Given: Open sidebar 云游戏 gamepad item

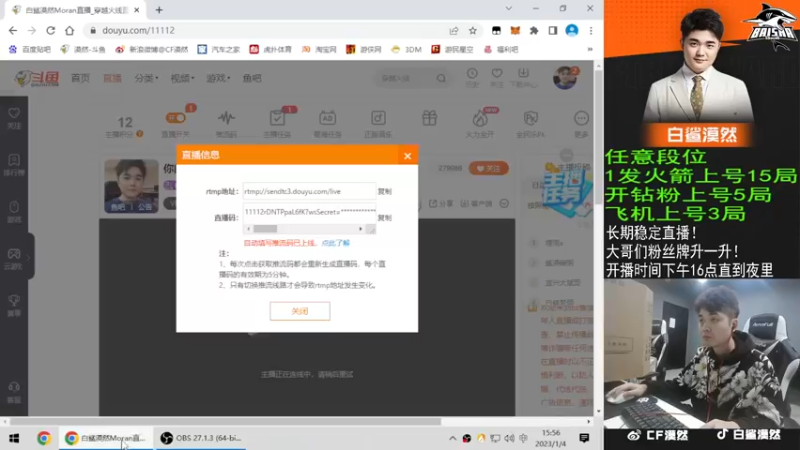Looking at the screenshot, I should tap(14, 259).
